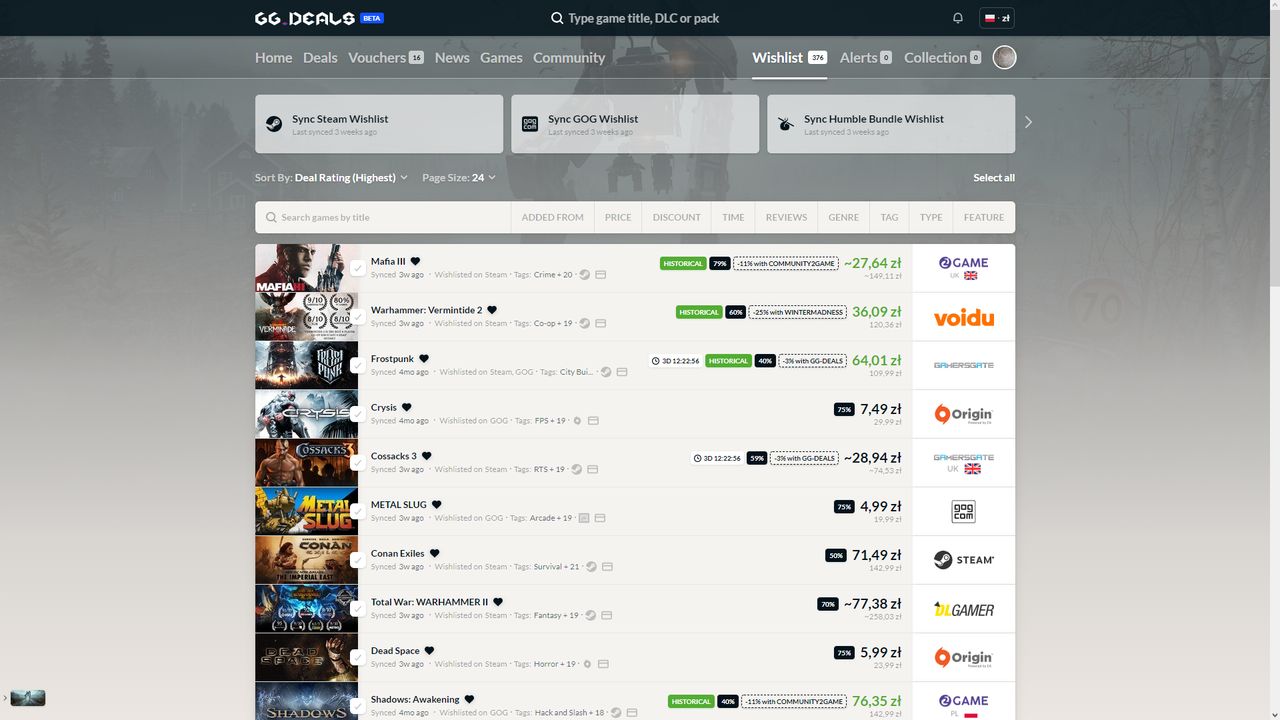Toggle the heart next to Warhammer: Vermintide 2
Viewport: 1280px width, 720px height.
[492, 310]
